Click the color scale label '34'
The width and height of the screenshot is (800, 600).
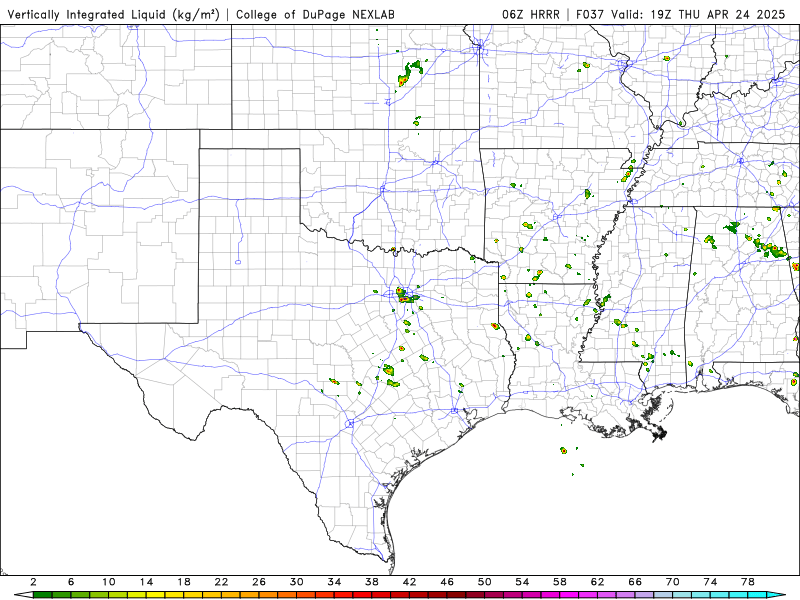335,582
